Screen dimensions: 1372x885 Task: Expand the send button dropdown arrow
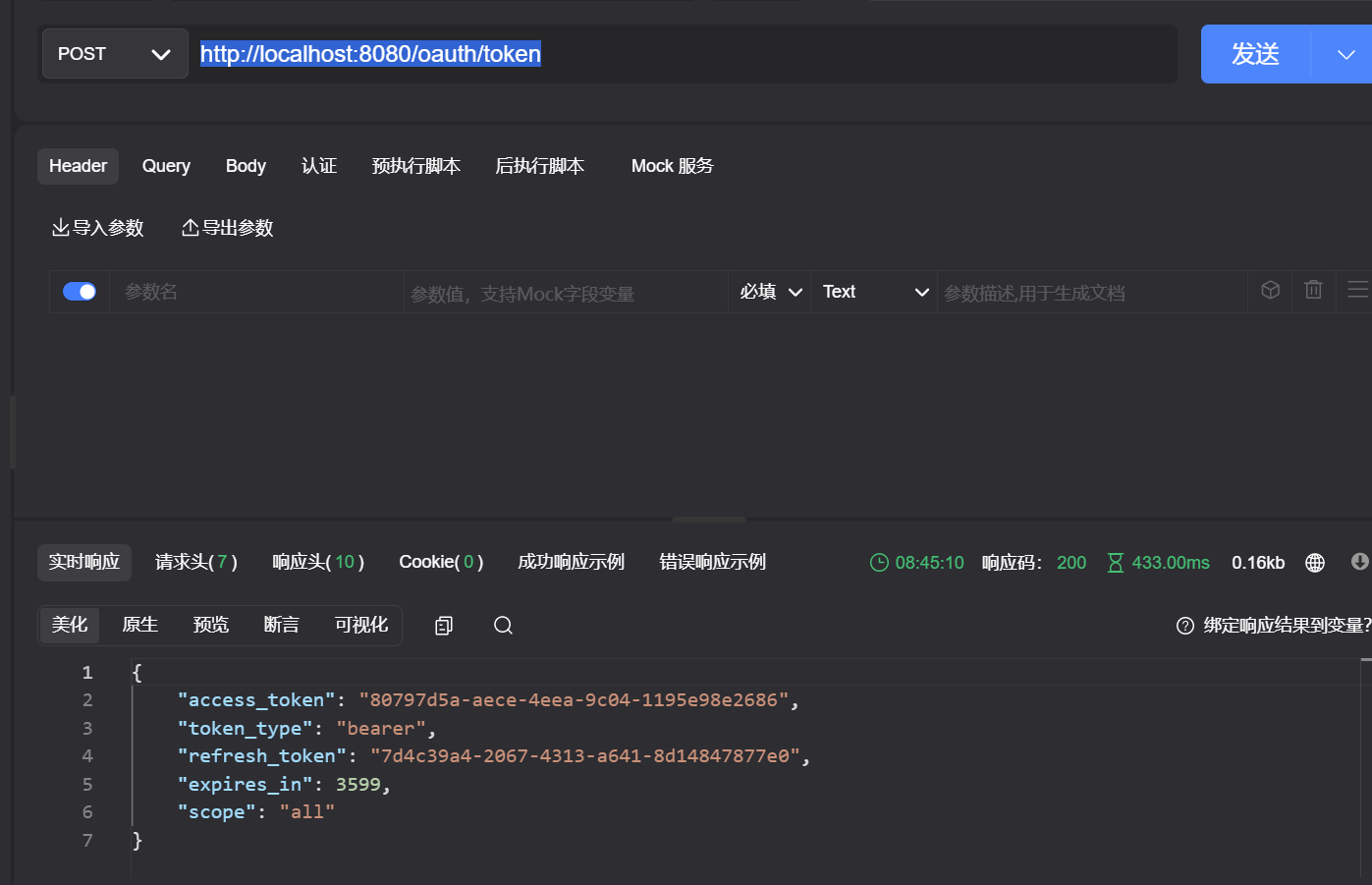click(x=1345, y=54)
